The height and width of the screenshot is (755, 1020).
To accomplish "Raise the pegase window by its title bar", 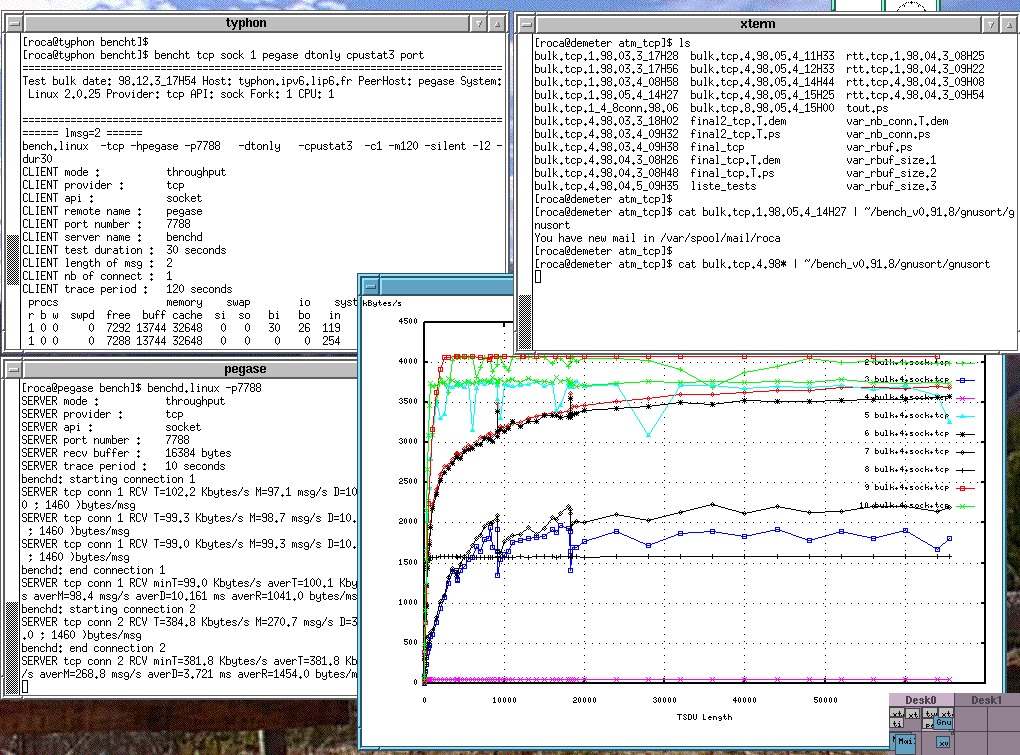I will (246, 369).
